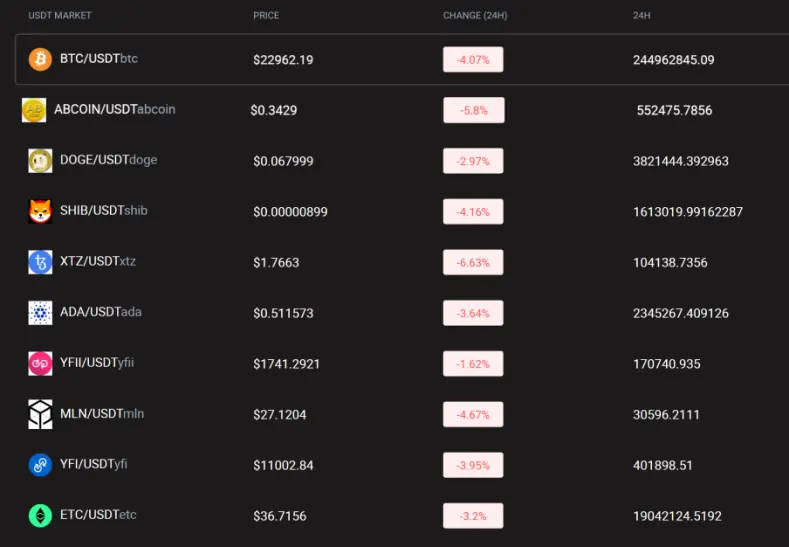Sort by the CHANGE (24H) column header
Image resolution: width=789 pixels, height=547 pixels.
point(475,16)
